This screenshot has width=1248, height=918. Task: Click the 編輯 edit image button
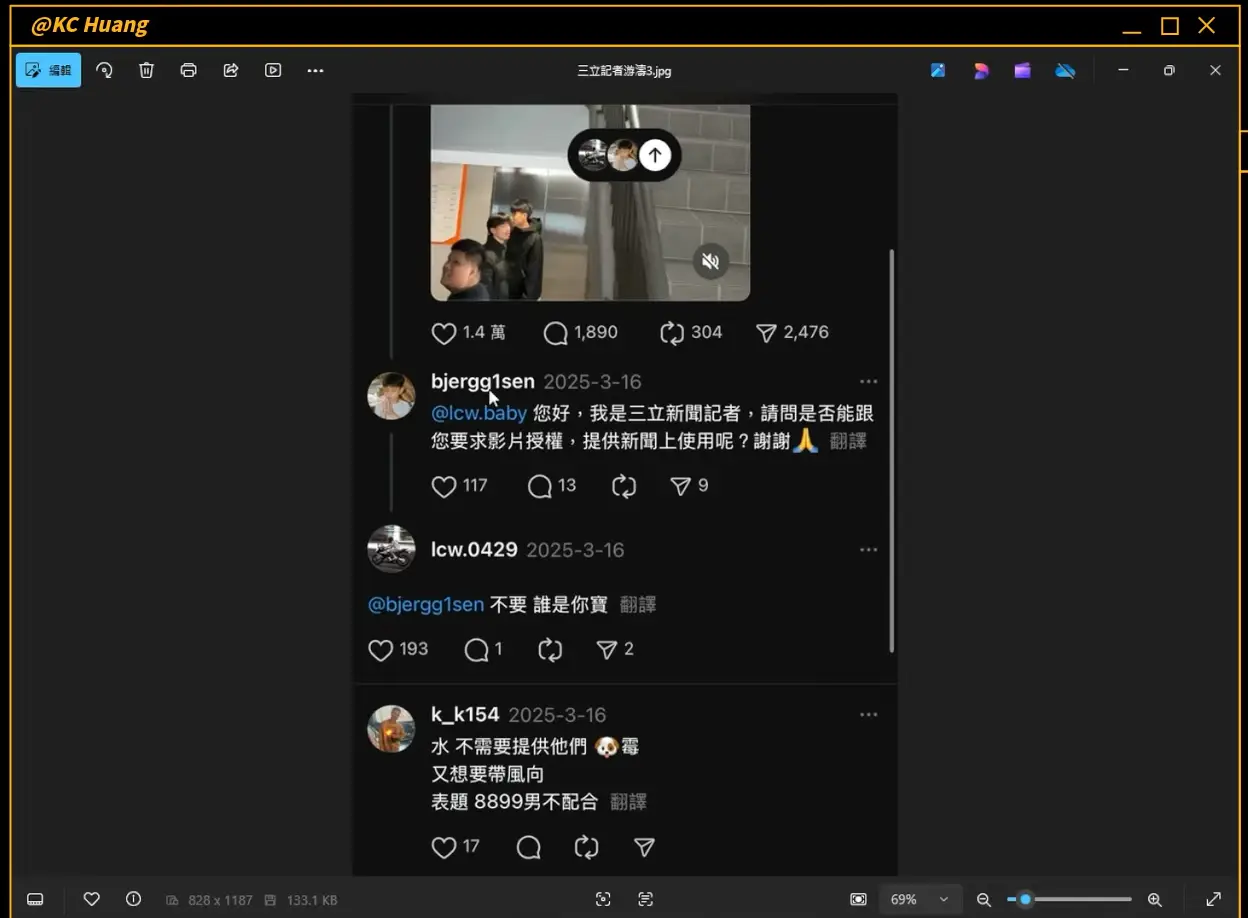click(48, 70)
